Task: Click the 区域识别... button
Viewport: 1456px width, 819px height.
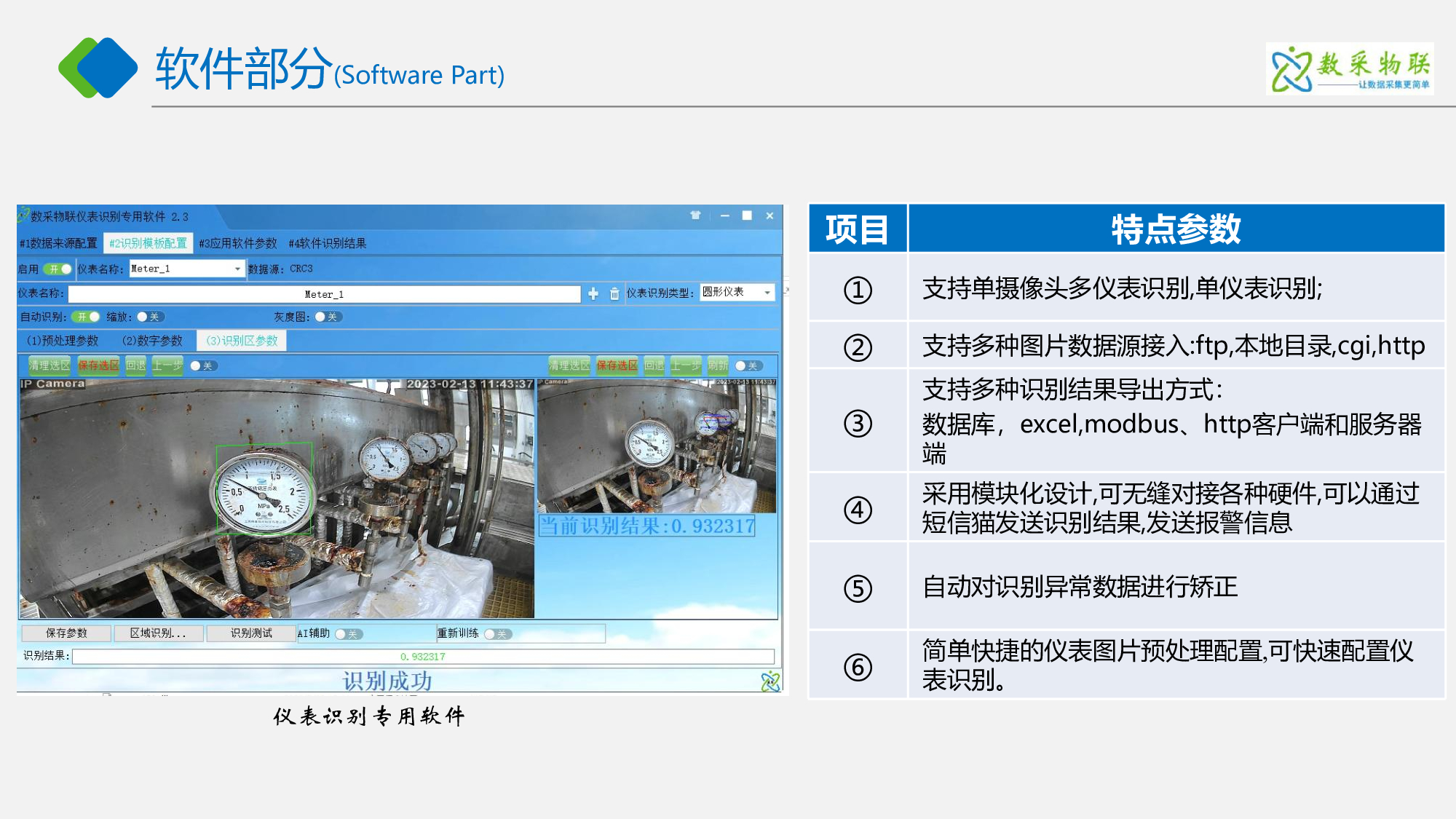Action: tap(159, 633)
